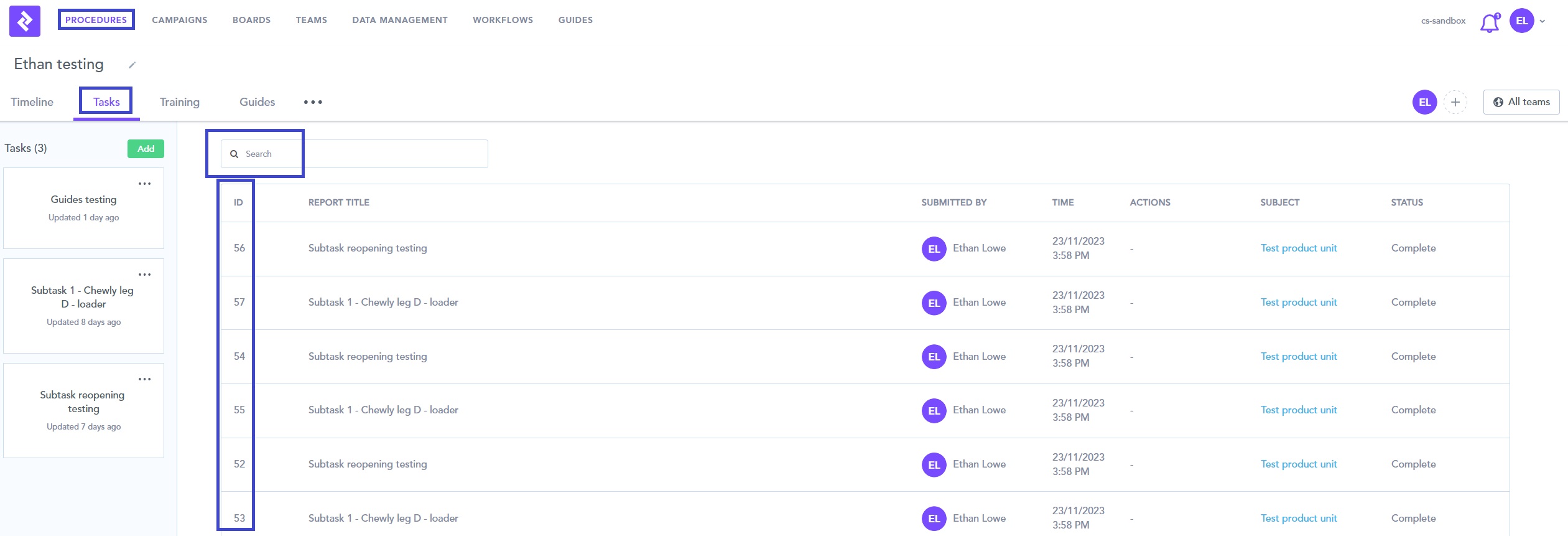Open three-dot menu on Guides testing card
The width and height of the screenshot is (1568, 536).
click(144, 184)
